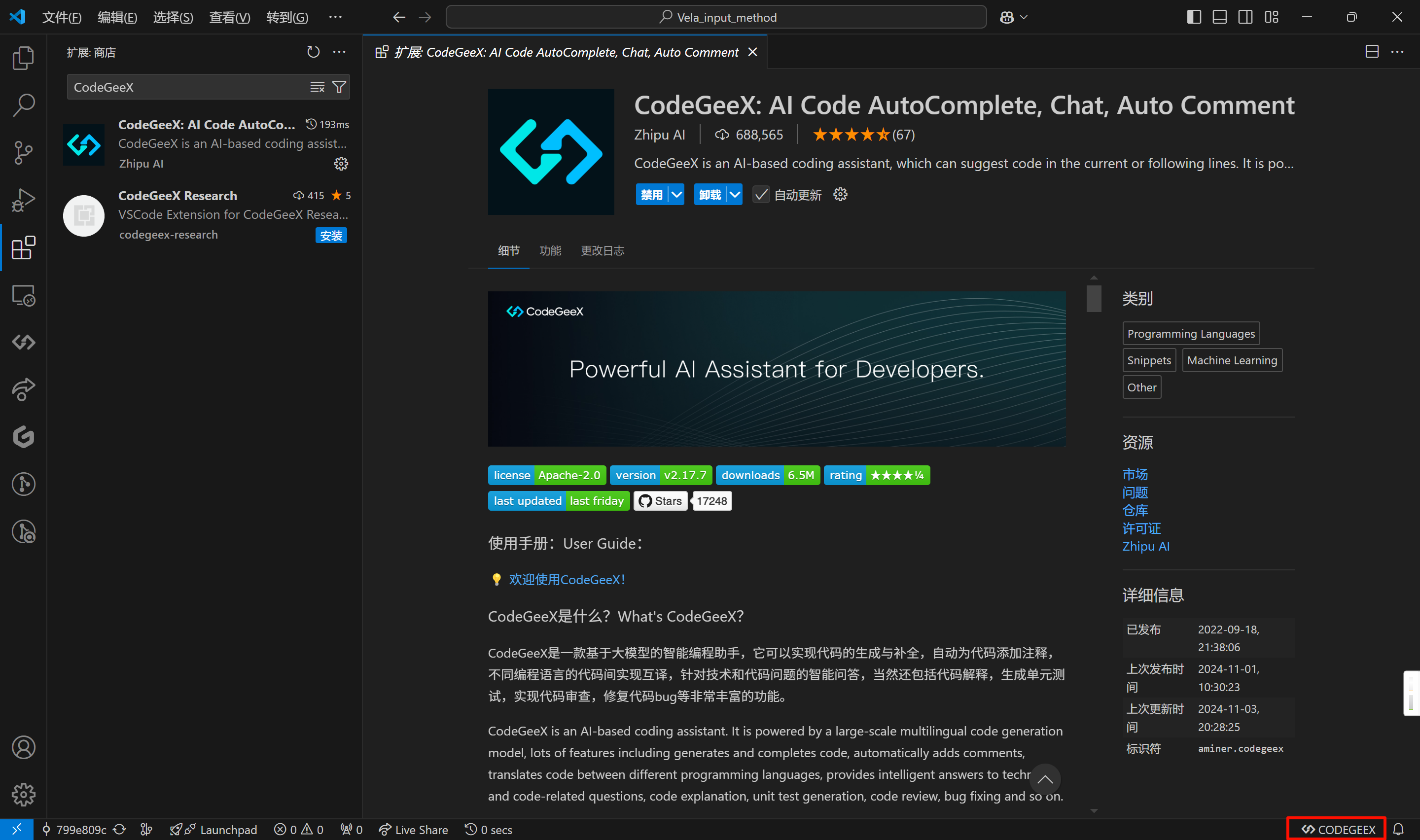
Task: Open views and more actions in extensions sidebar
Action: (339, 52)
